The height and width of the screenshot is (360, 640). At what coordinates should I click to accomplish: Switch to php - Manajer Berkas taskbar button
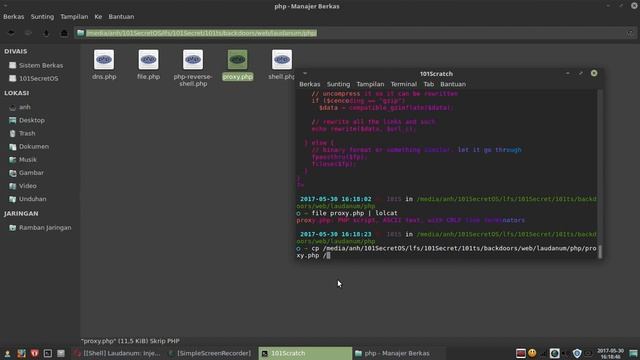click(398, 353)
